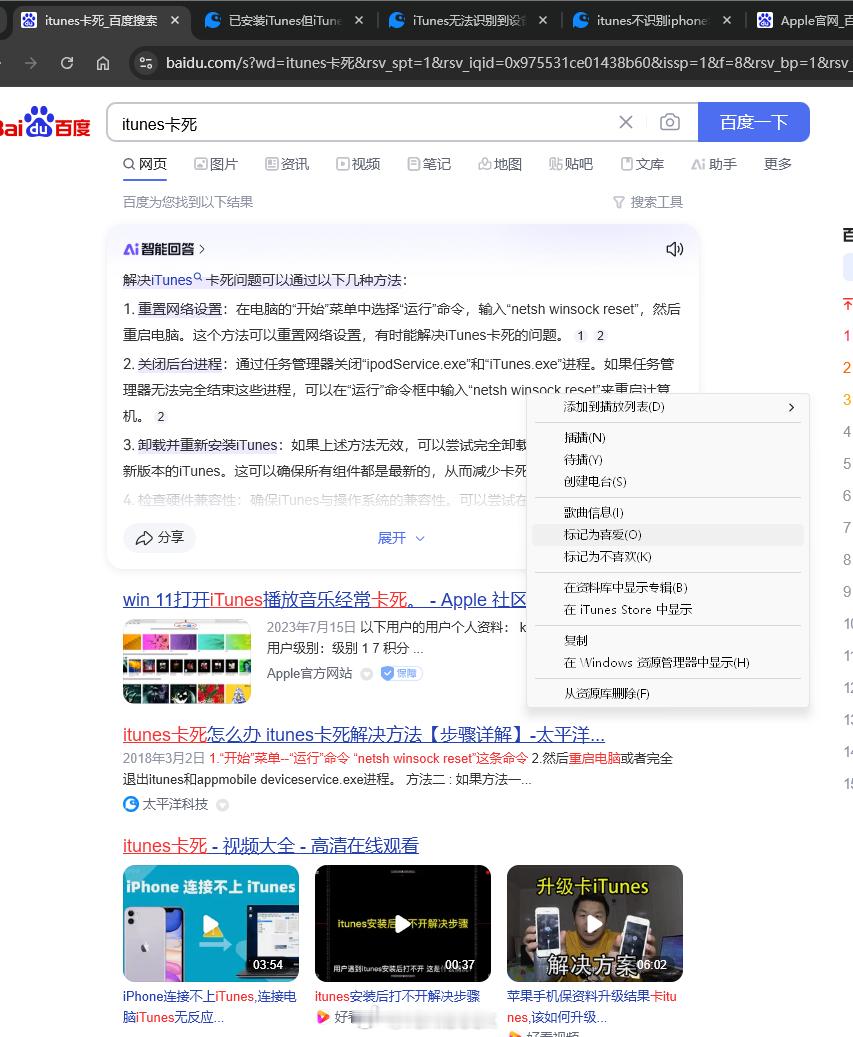Switch to the Apple官网 browser tab
The height and width of the screenshot is (1037, 853).
pos(804,21)
